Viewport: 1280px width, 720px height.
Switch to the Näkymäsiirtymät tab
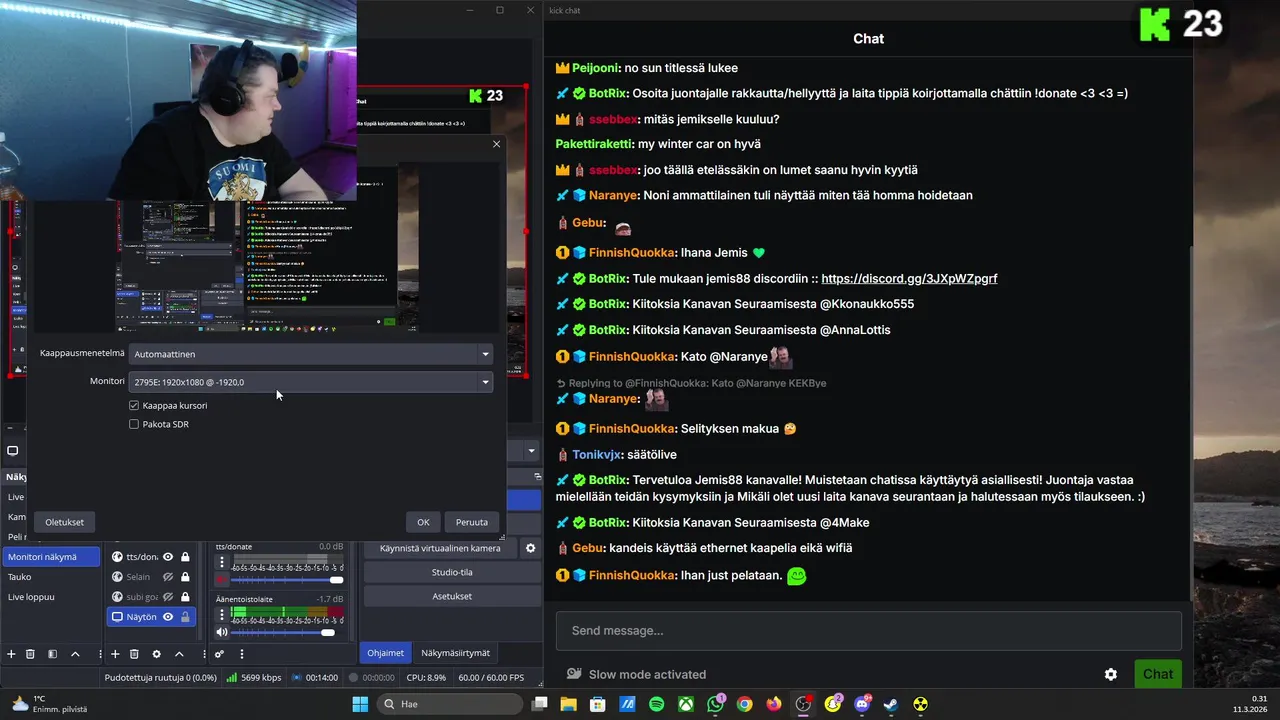(456, 653)
